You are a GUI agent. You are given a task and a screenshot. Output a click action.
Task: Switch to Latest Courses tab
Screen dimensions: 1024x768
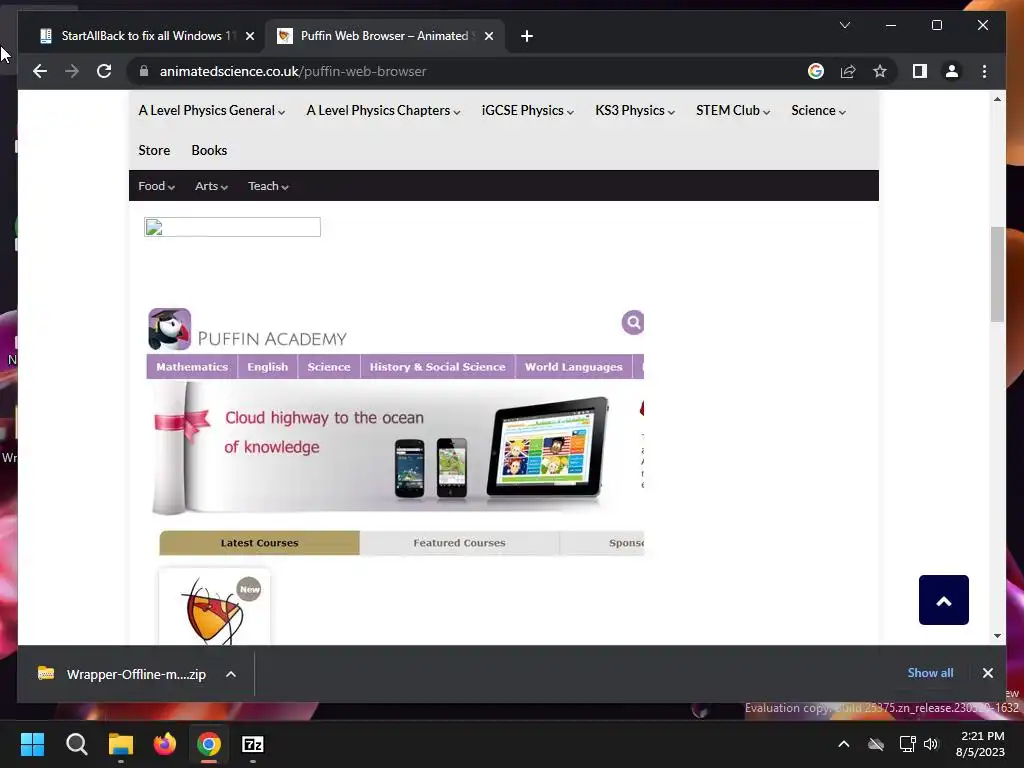[259, 543]
